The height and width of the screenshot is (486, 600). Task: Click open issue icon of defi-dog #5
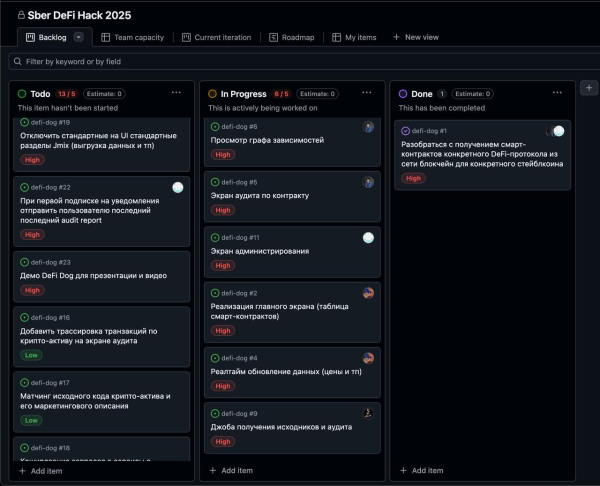[x=215, y=182]
